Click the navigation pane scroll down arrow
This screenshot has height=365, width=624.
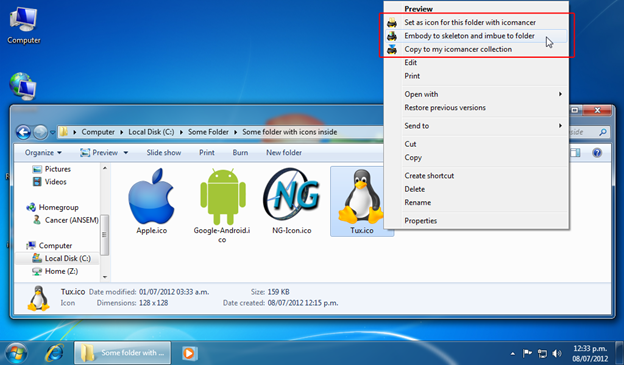click(105, 277)
